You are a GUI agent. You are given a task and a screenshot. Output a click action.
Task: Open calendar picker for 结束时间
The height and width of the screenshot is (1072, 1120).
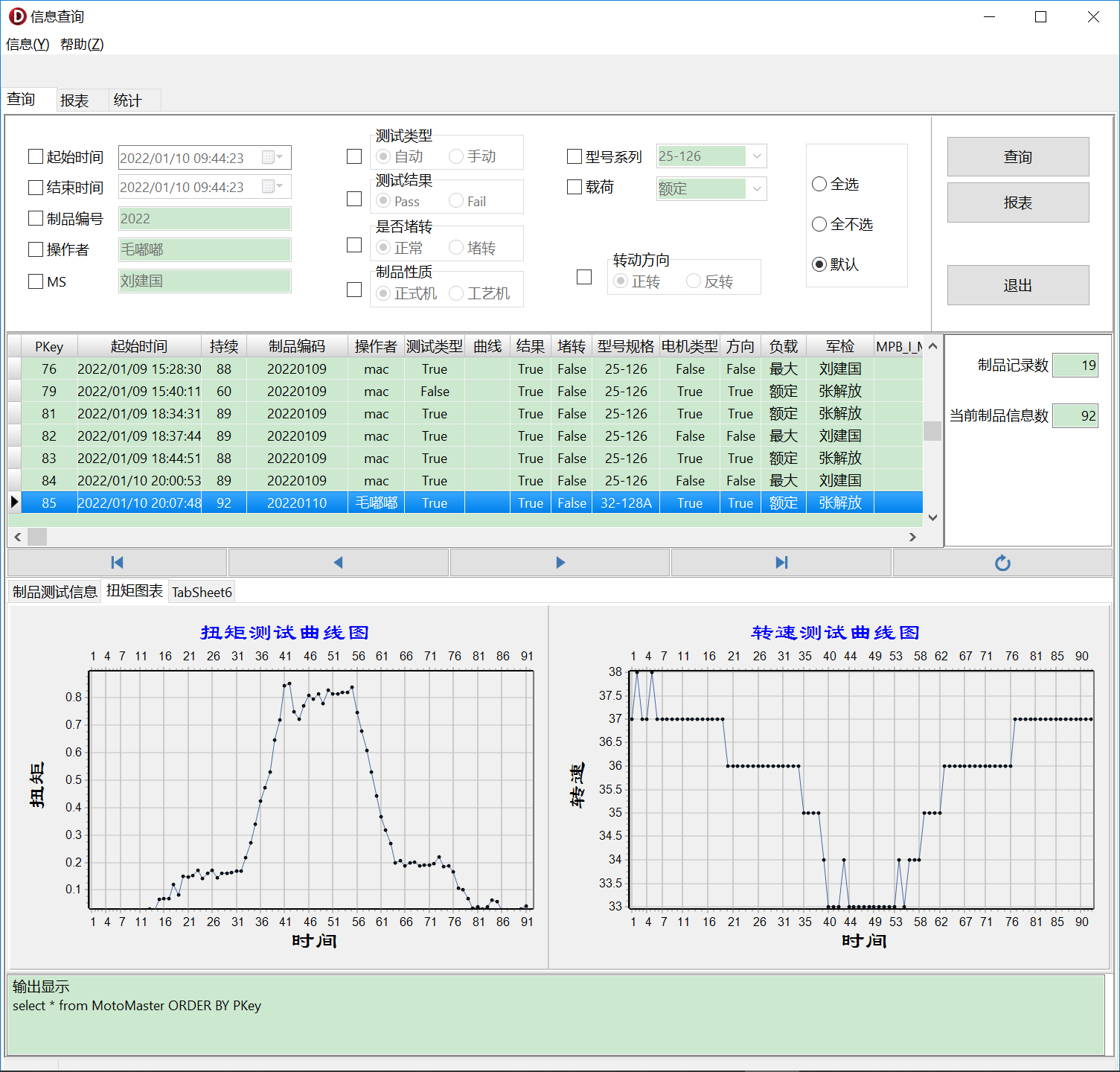(273, 187)
